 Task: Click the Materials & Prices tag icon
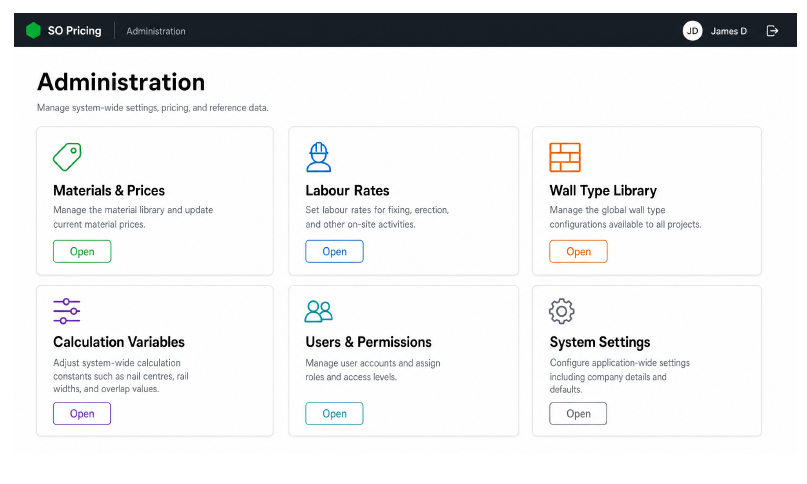tap(67, 157)
